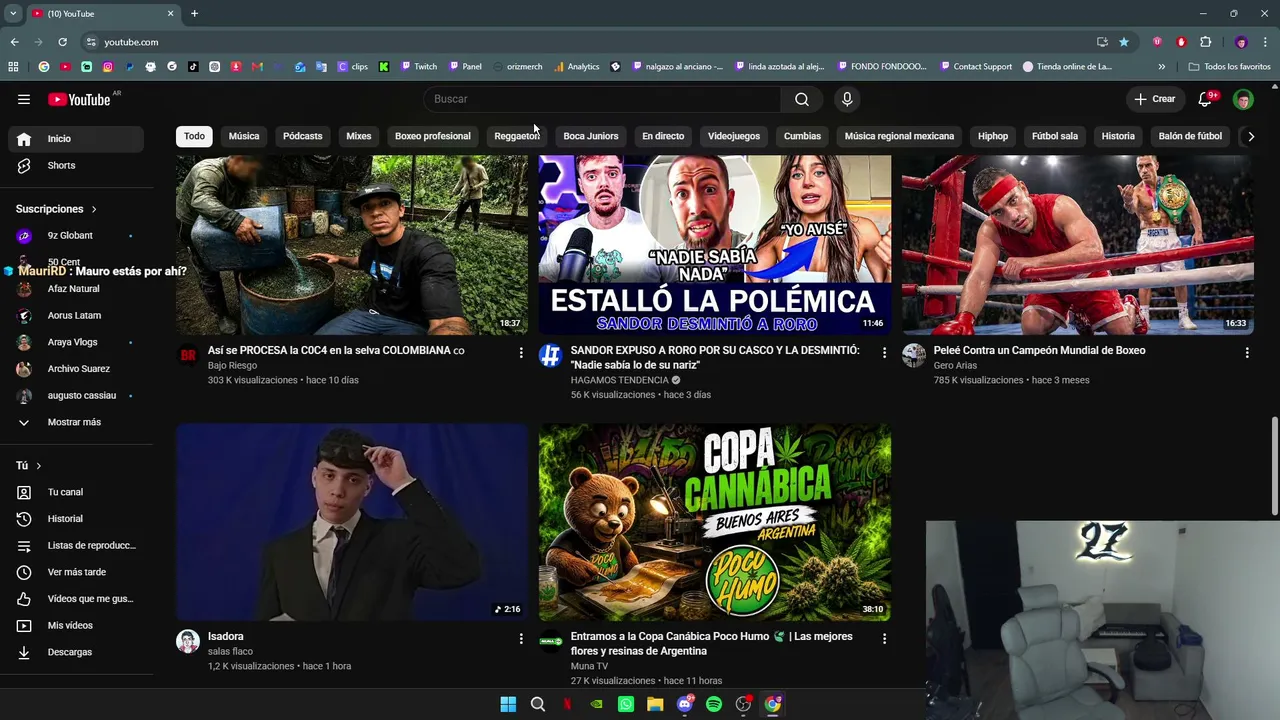Open Chrome's three-dot menu

1266,42
